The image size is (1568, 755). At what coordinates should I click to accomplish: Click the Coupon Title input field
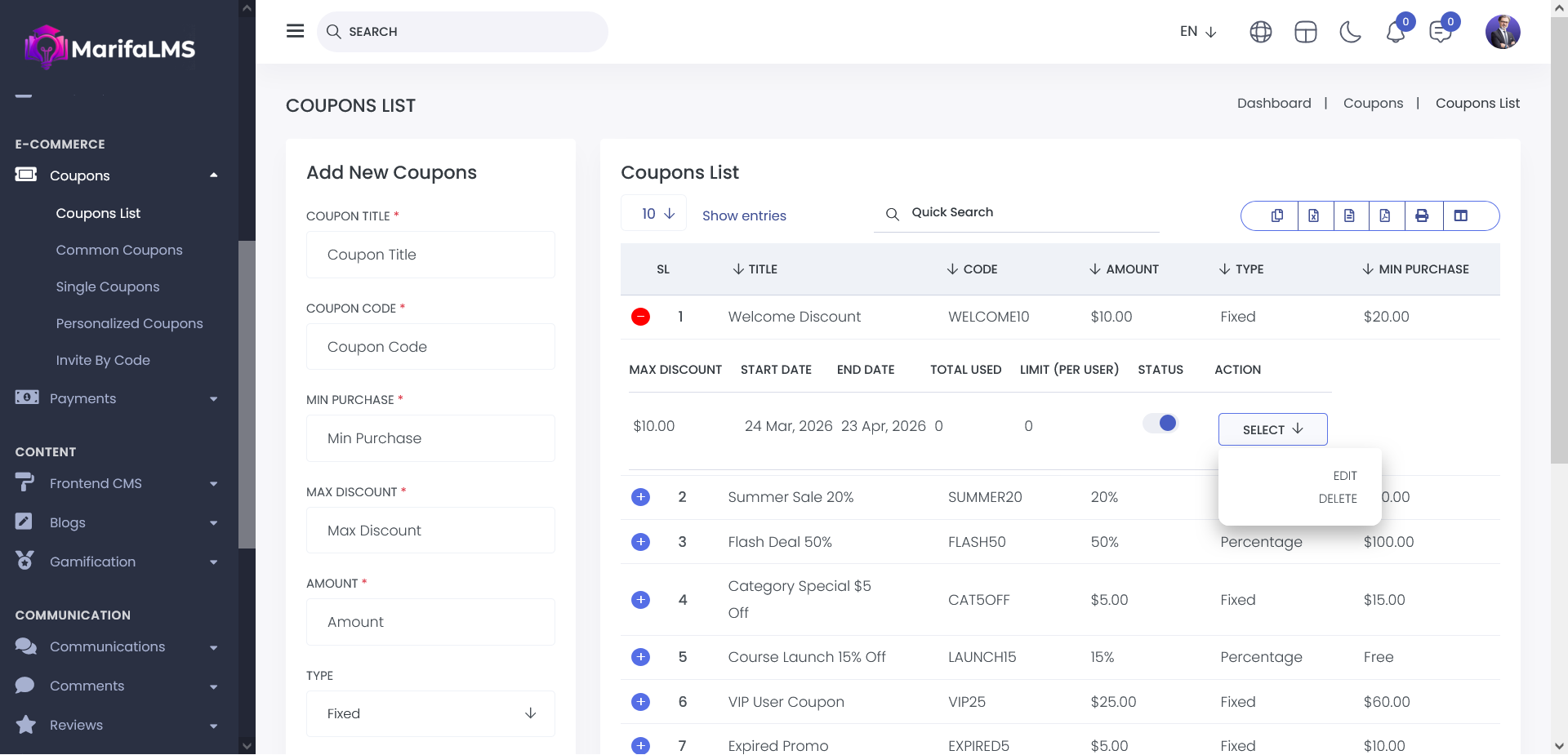(x=430, y=255)
